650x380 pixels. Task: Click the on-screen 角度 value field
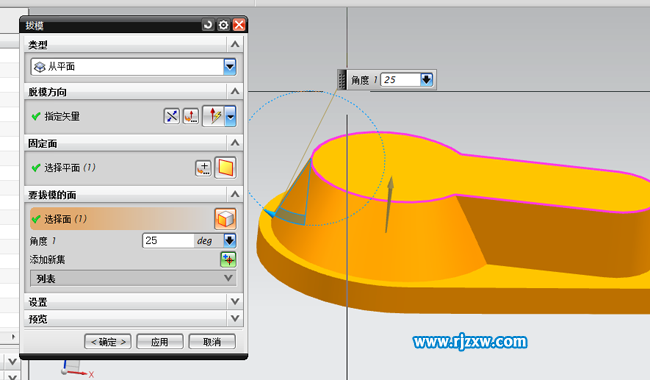[400, 80]
